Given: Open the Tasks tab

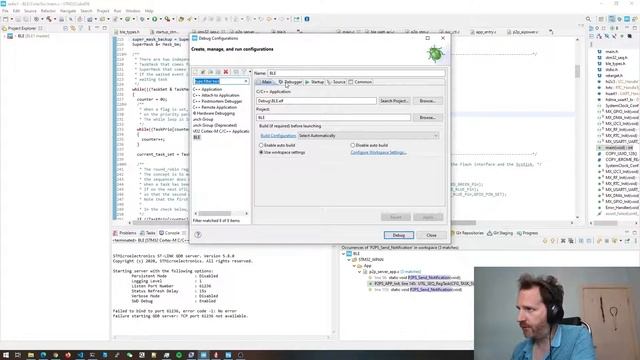Looking at the screenshot, I should click(148, 233).
